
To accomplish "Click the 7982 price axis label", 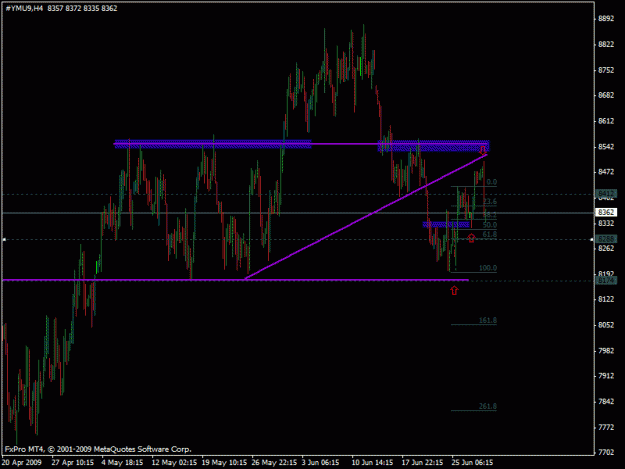I will click(x=606, y=351).
